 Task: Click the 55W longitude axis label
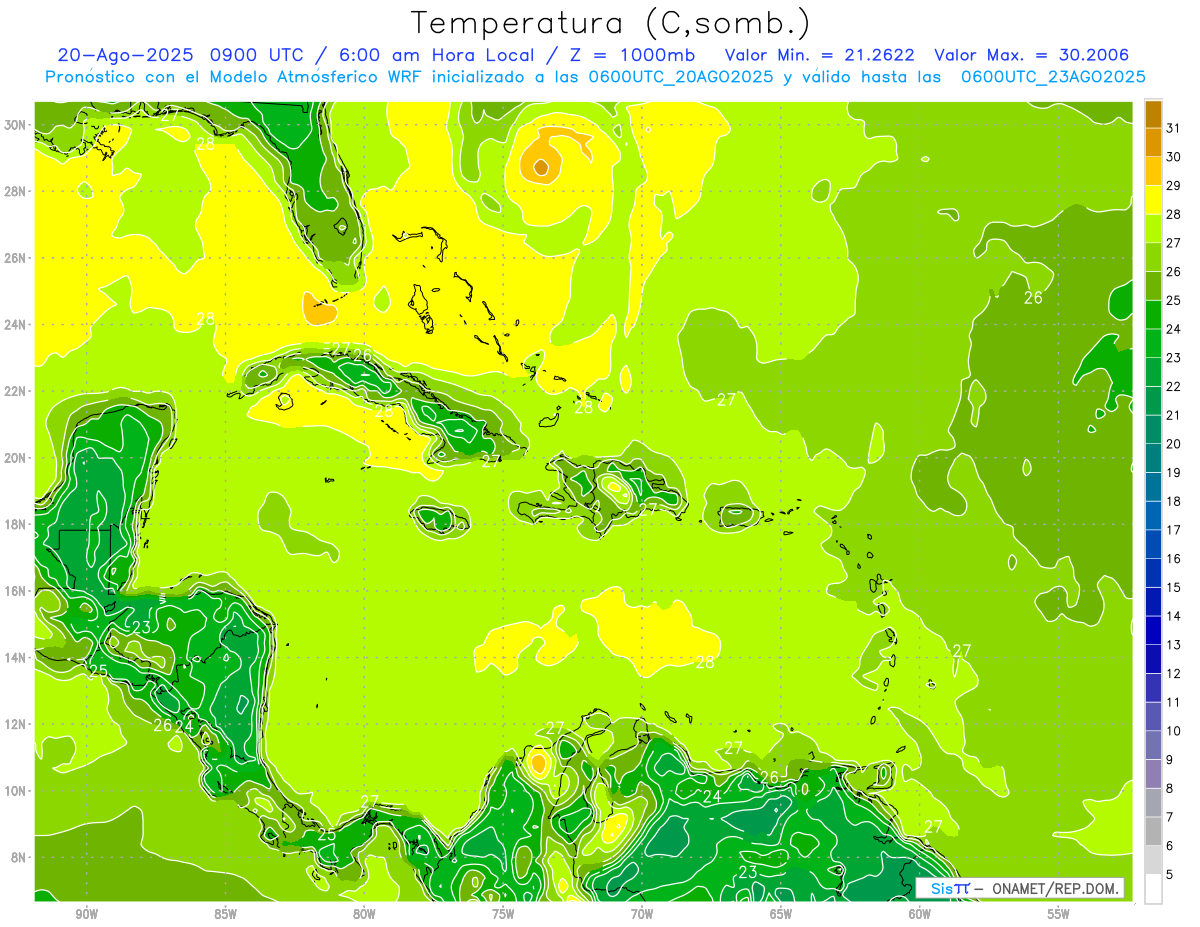coord(1058,914)
